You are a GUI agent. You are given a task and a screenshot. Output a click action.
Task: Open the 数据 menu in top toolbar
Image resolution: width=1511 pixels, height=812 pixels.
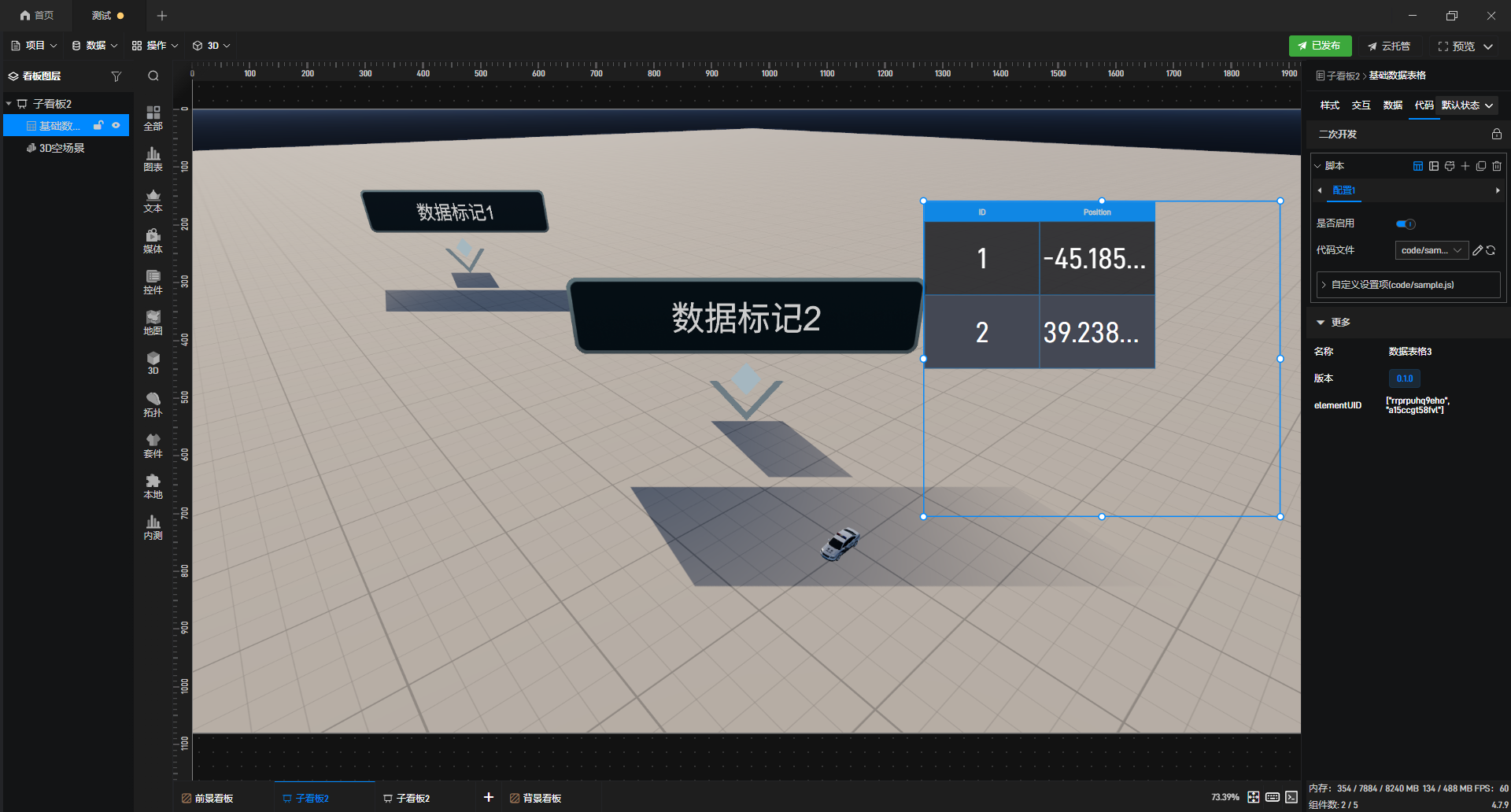(x=94, y=46)
